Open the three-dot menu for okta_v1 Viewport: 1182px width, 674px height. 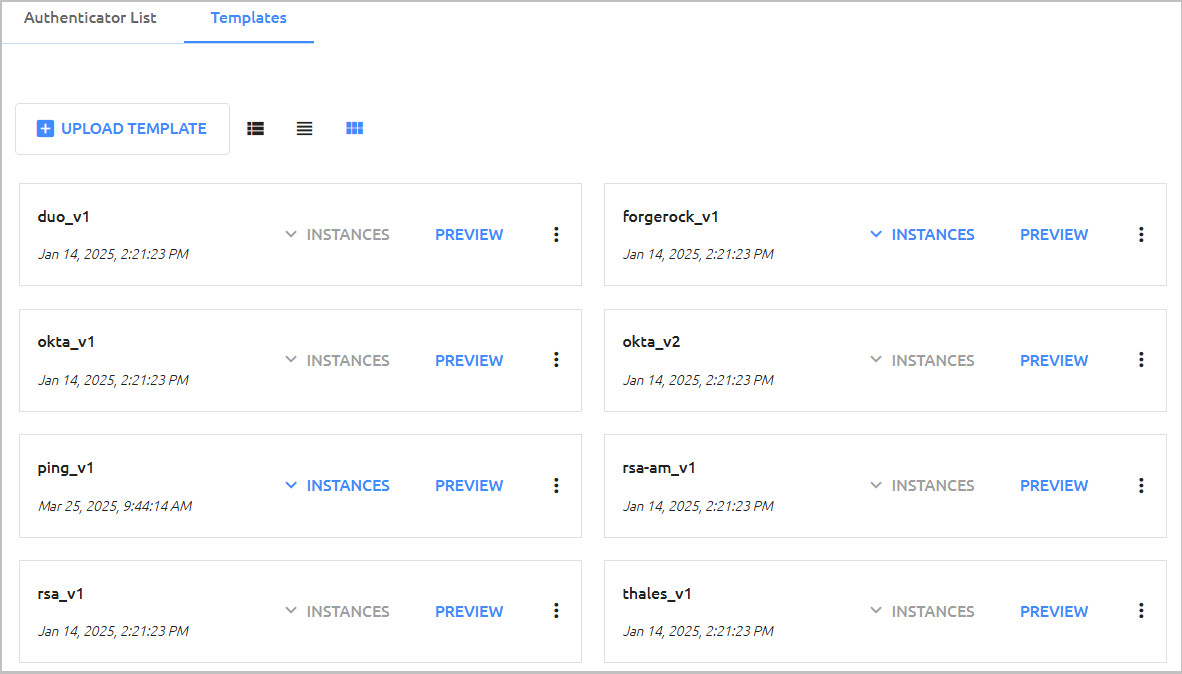pos(556,360)
